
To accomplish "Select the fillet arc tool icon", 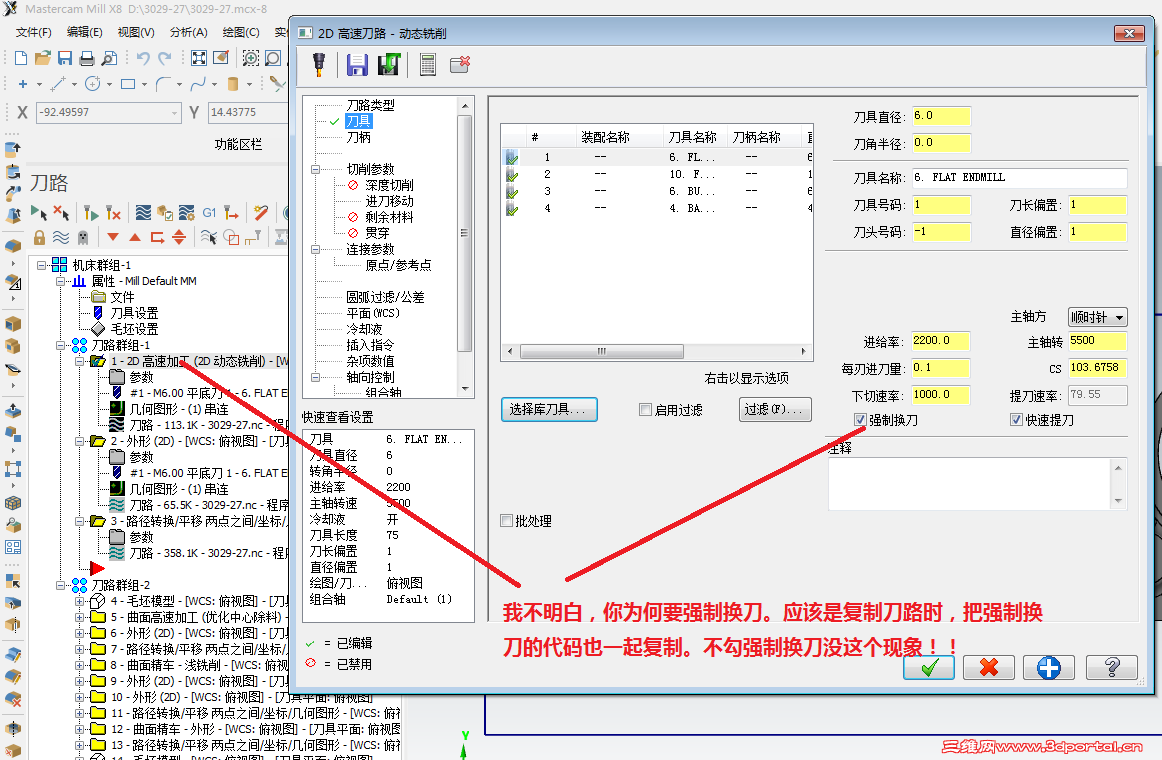I will tap(163, 84).
